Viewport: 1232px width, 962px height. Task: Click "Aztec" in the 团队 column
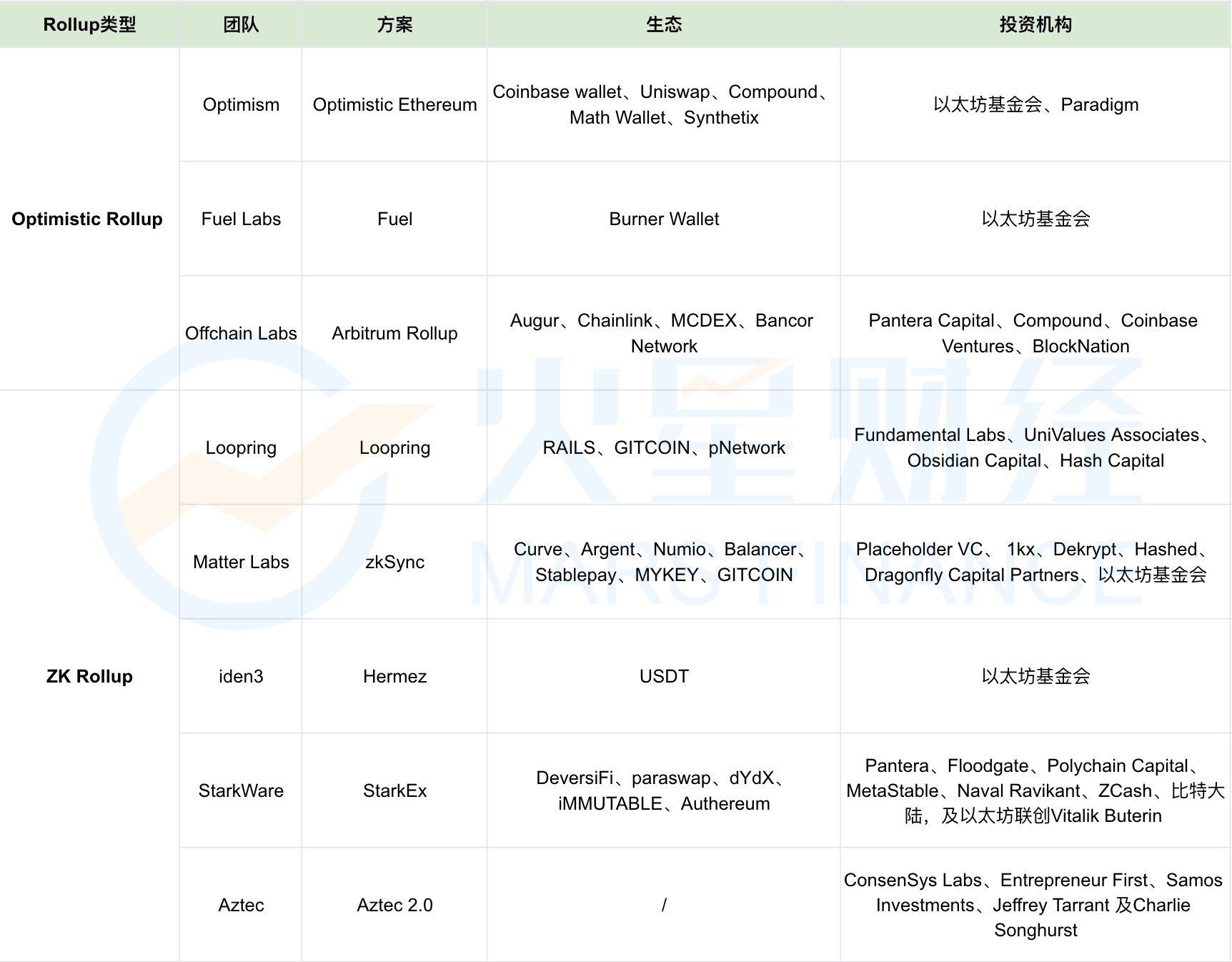point(241,905)
